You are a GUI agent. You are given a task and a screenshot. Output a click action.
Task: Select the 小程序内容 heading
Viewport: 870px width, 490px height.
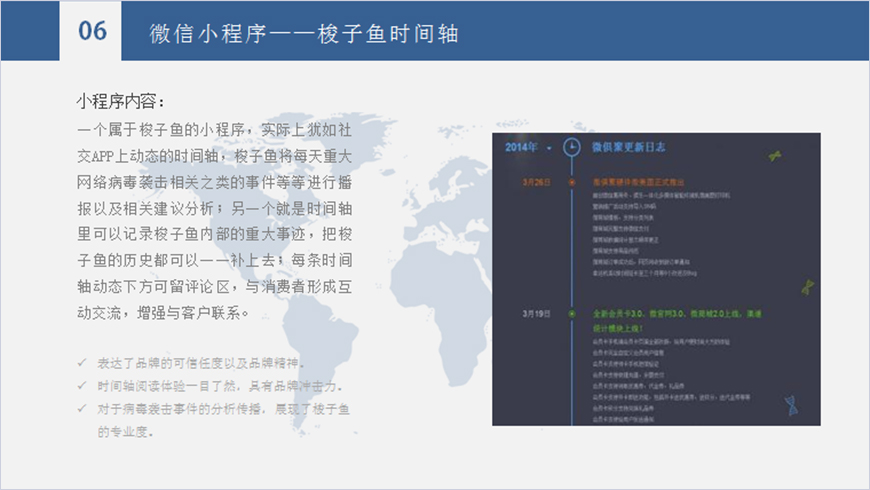(x=120, y=103)
